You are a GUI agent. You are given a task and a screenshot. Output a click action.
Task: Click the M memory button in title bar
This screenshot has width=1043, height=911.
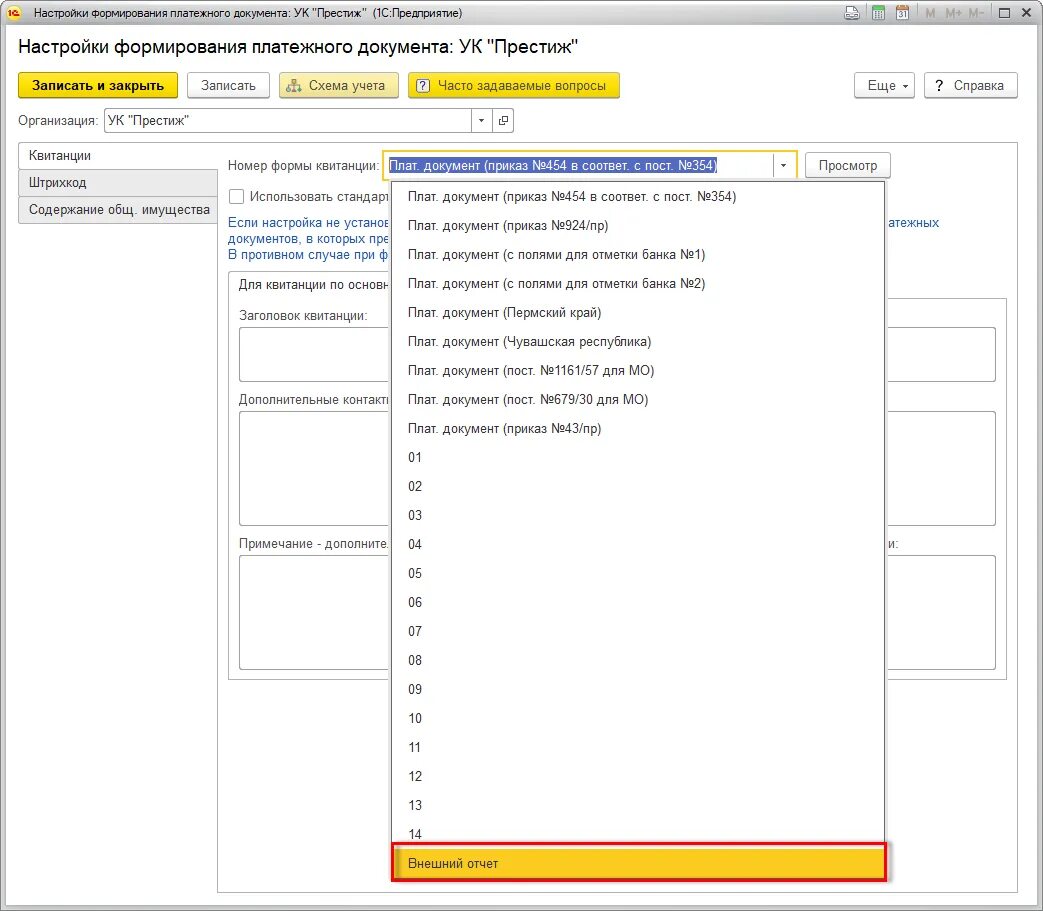point(930,13)
